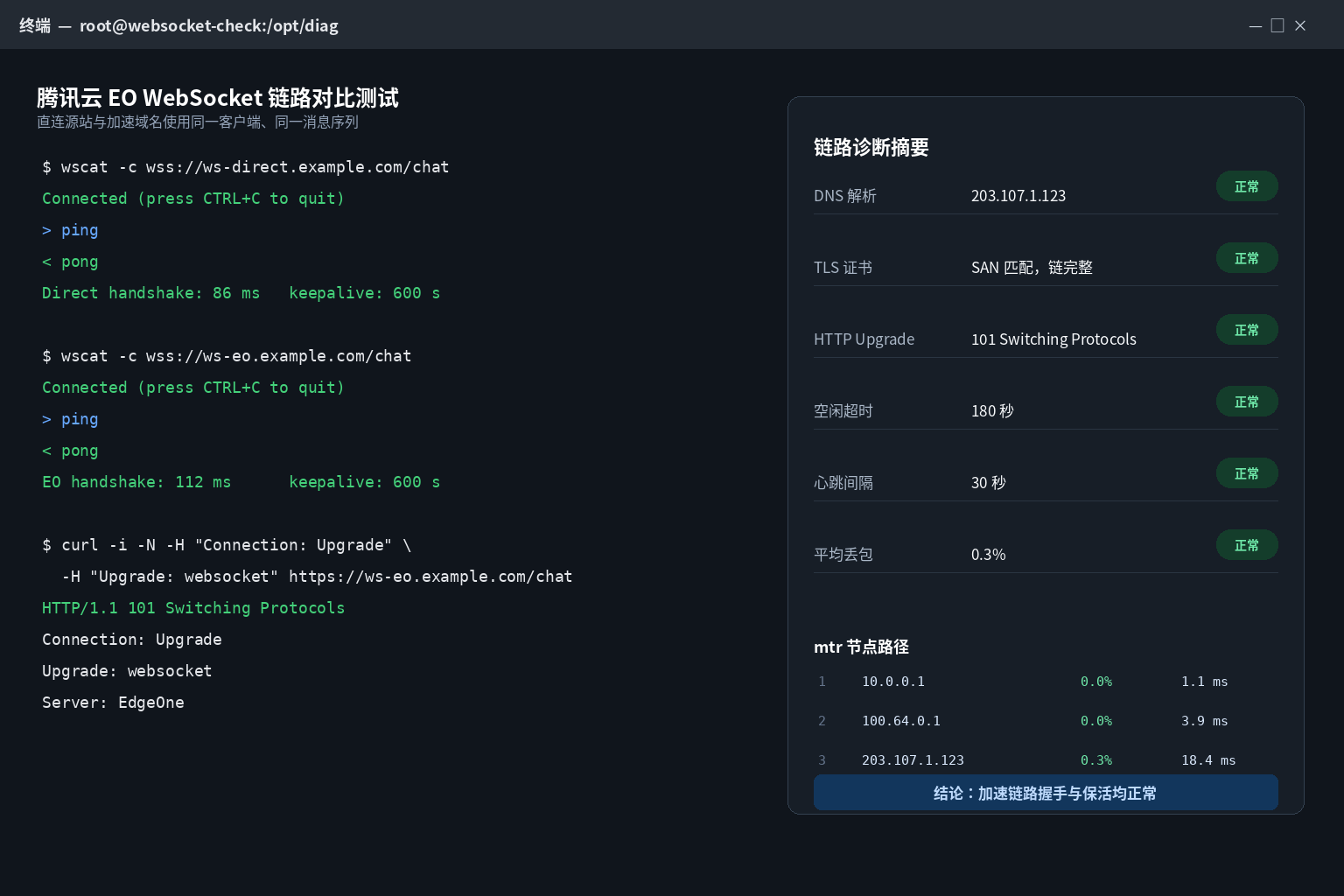The width and height of the screenshot is (1344, 896).
Task: Select the "HTTP/1.1 101 Switching Protocols" response line
Action: pyautogui.click(x=193, y=608)
